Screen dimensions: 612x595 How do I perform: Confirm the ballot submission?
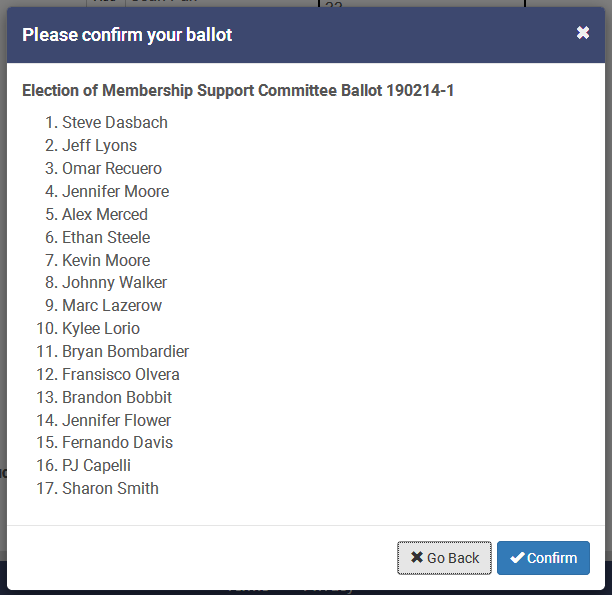pos(543,558)
